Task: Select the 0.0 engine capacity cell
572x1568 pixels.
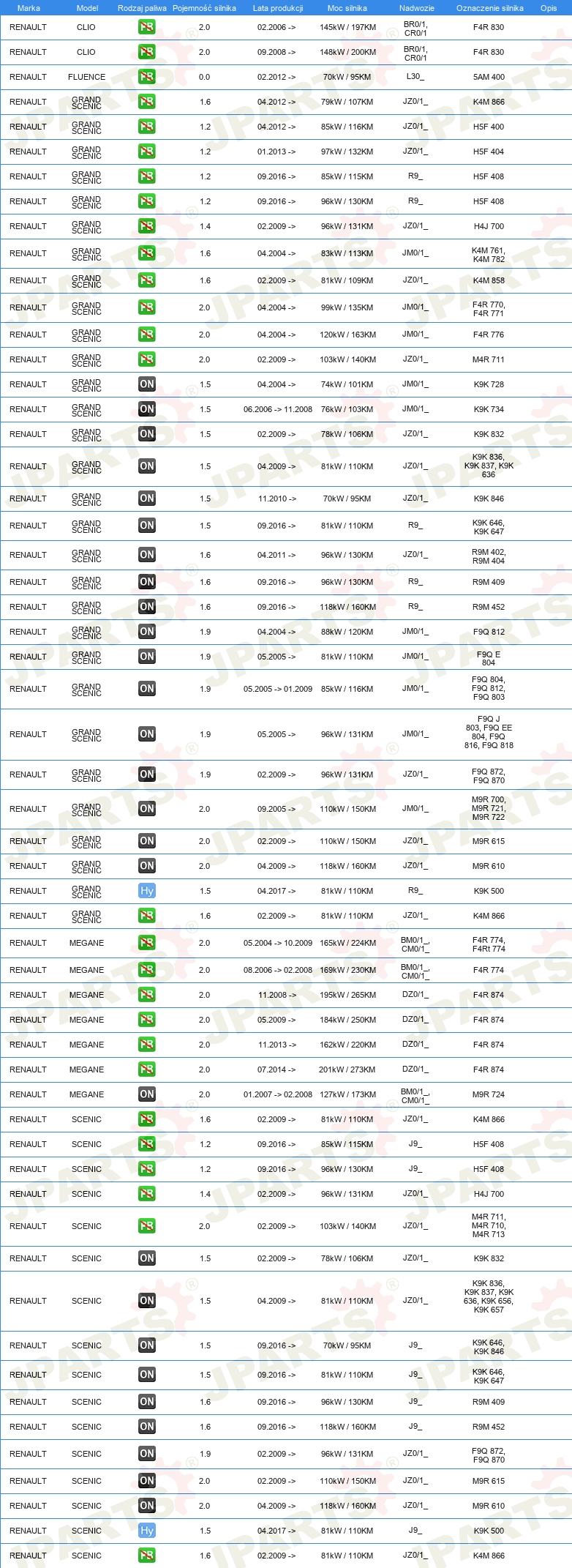Action: [x=205, y=77]
